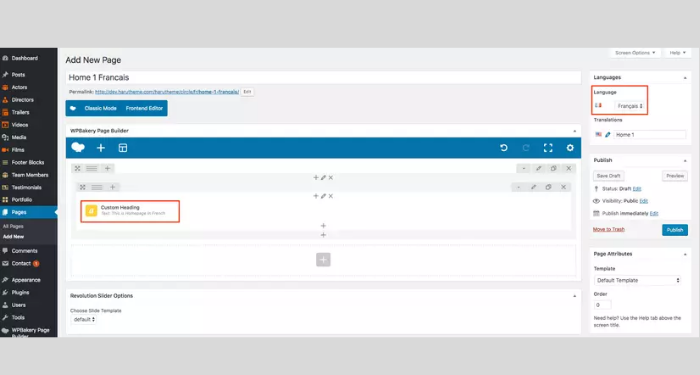700x375 pixels.
Task: Click Save Draft button
Action: 608,176
